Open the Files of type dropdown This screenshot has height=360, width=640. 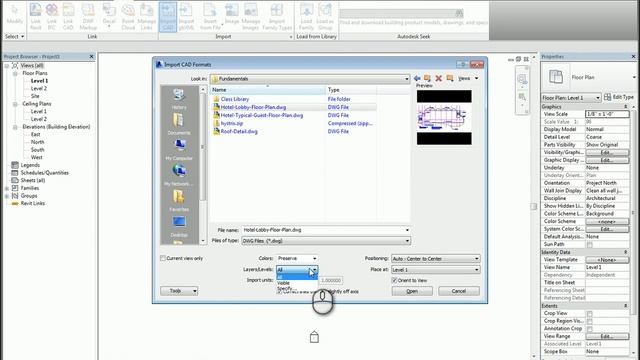[407, 241]
